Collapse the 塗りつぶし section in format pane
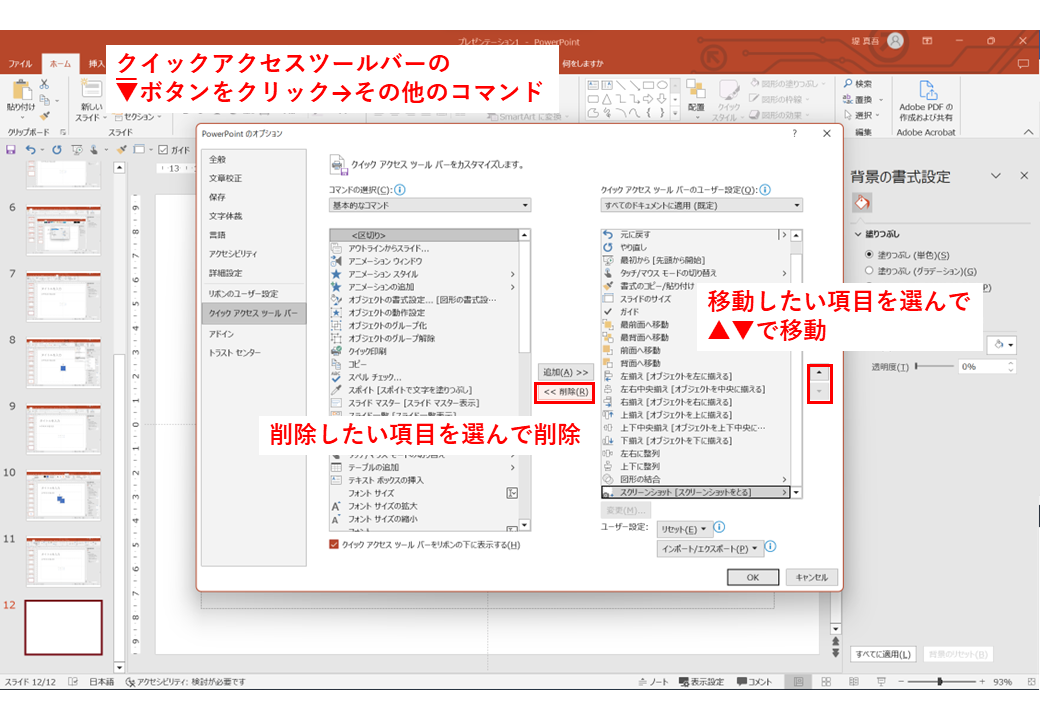 (x=858, y=234)
